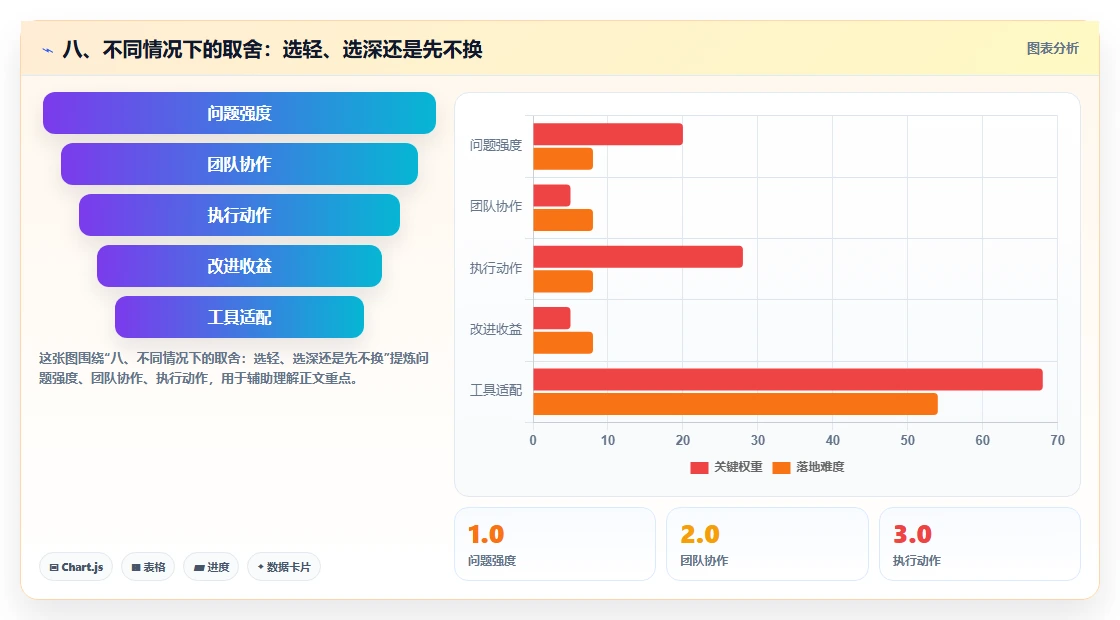Toggle the 落地难度 legend orange swatch
Viewport: 1120px width, 620px height.
point(781,467)
